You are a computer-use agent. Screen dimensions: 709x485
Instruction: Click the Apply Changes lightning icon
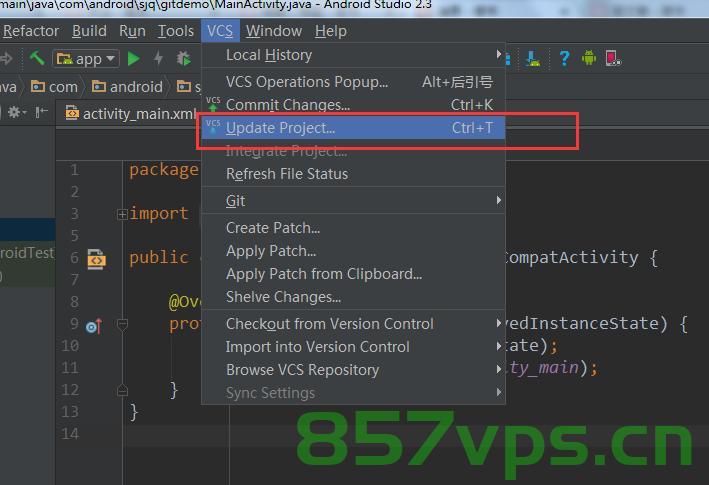click(x=158, y=58)
